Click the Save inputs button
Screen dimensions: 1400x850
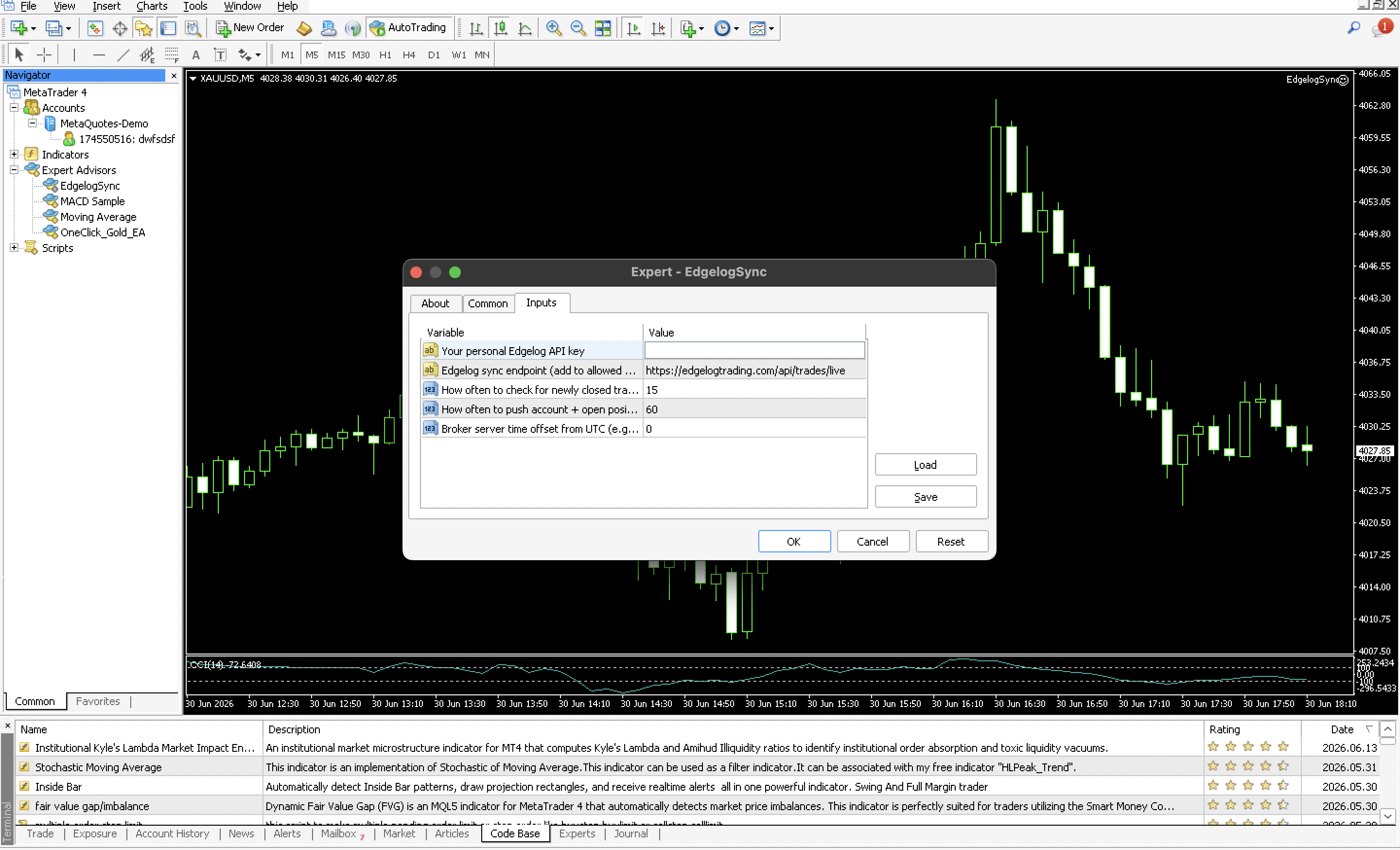point(926,497)
